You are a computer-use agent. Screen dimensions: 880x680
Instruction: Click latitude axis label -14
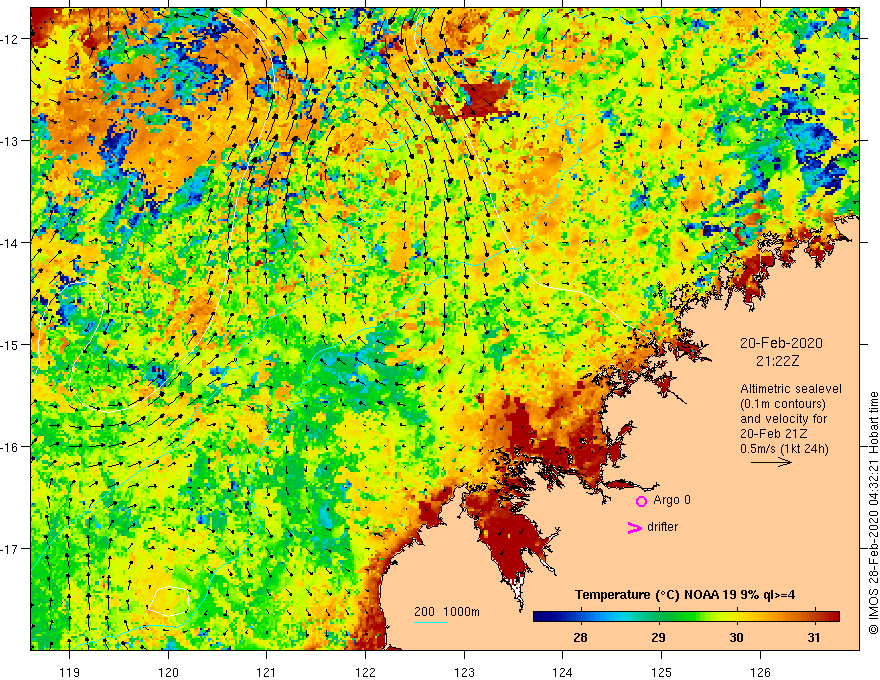[x=11, y=243]
